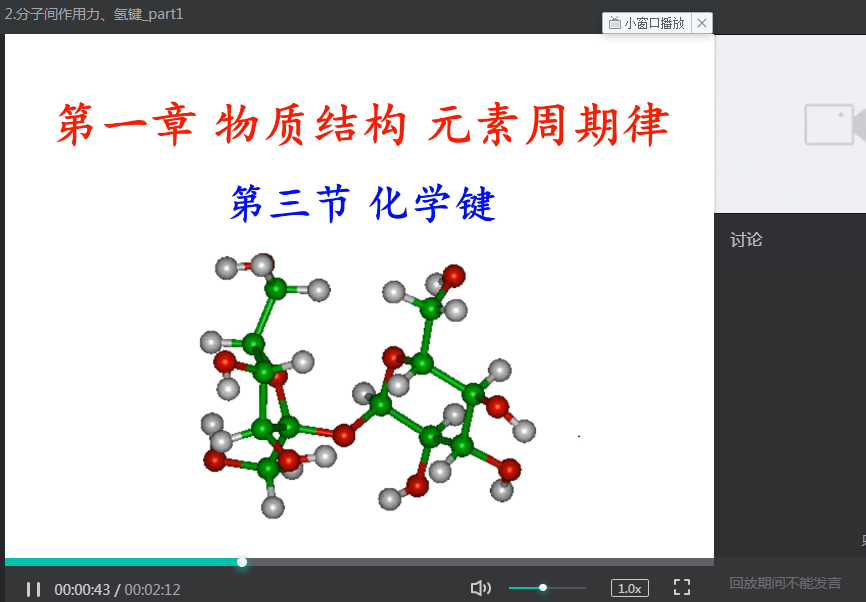Click the TV icon in small-window button
This screenshot has width=866, height=602.
tap(614, 23)
